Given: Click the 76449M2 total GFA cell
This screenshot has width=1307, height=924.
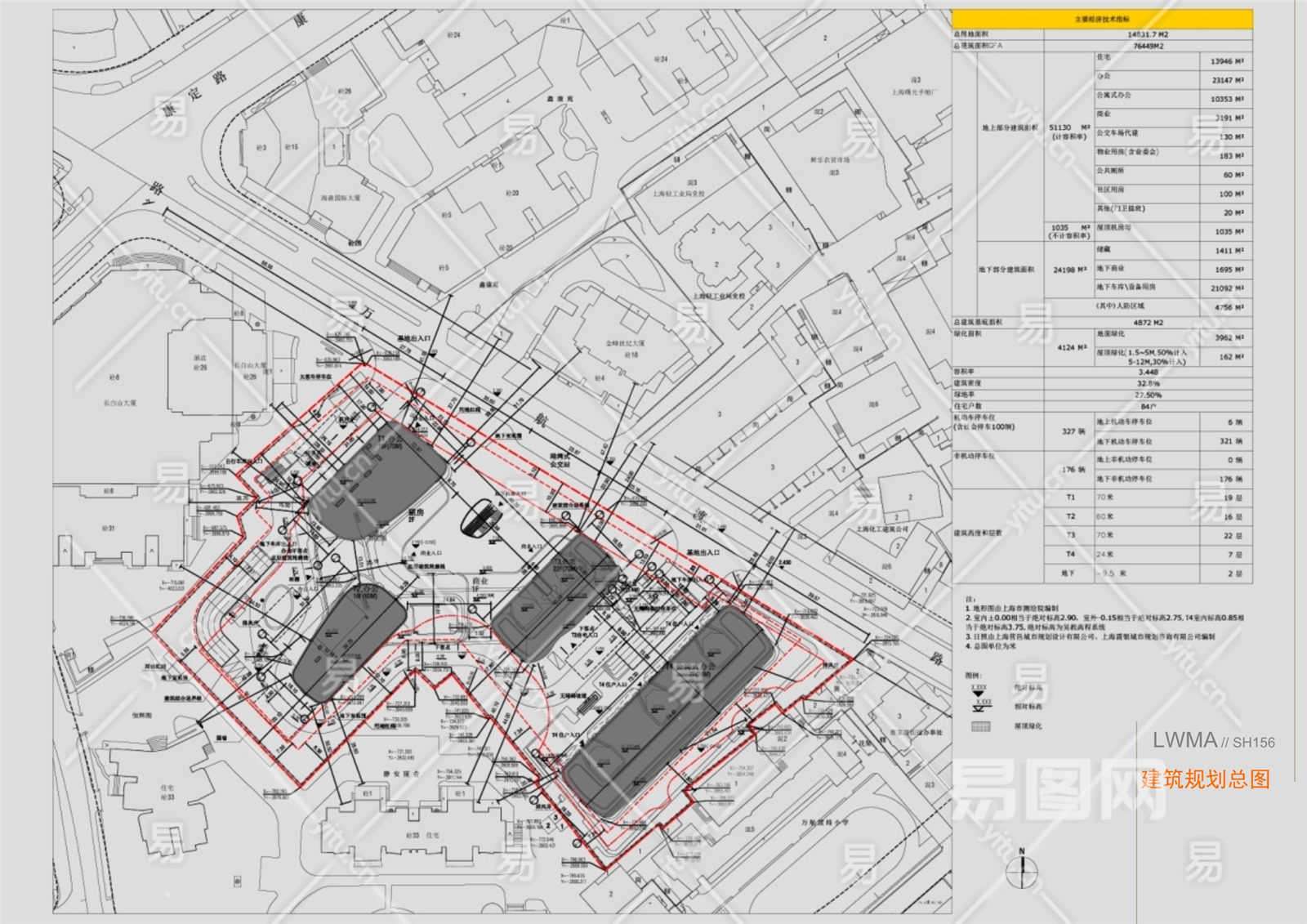Looking at the screenshot, I should (1148, 46).
